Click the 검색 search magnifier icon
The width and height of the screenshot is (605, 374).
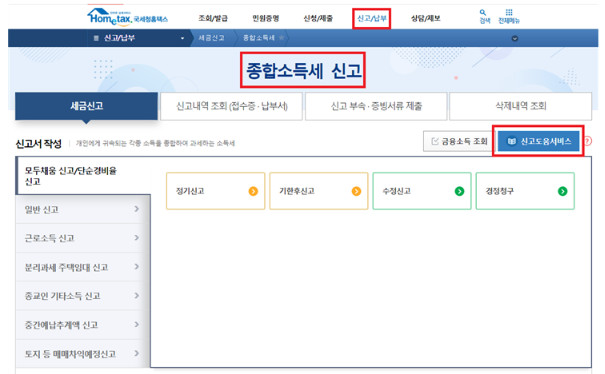point(483,13)
